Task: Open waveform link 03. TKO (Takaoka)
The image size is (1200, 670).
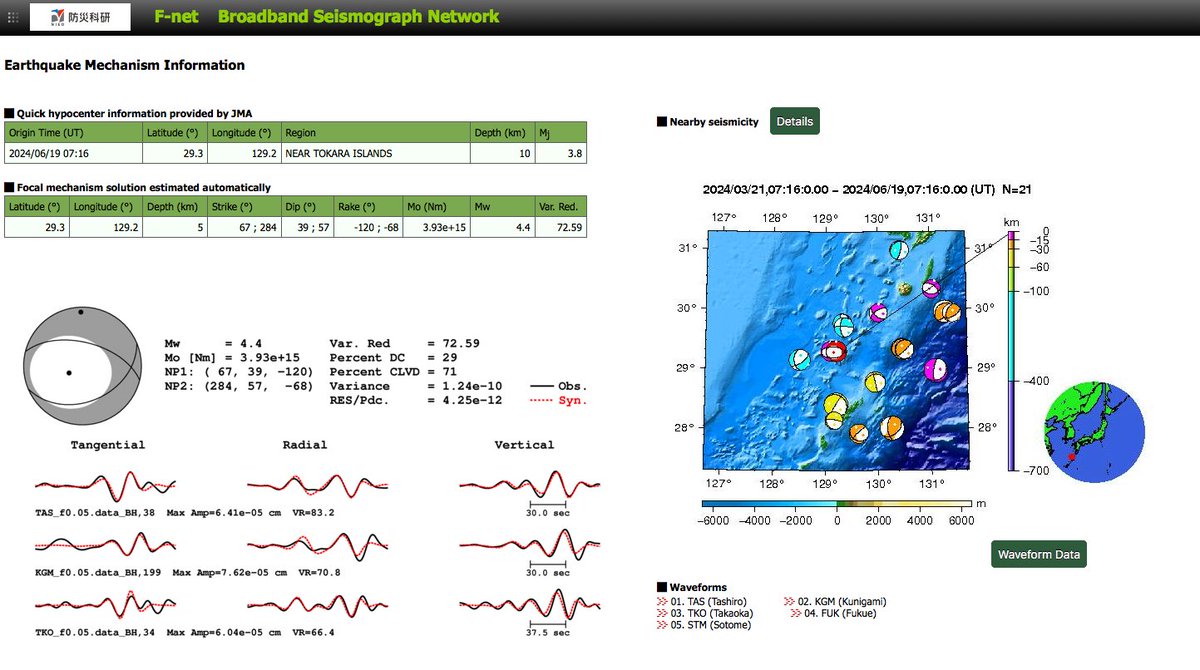Action: 712,613
